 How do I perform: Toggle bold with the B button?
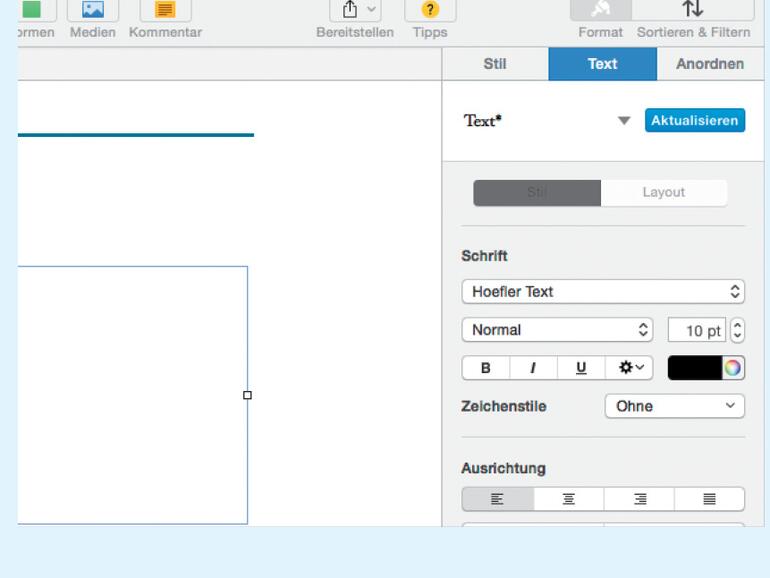[x=486, y=368]
